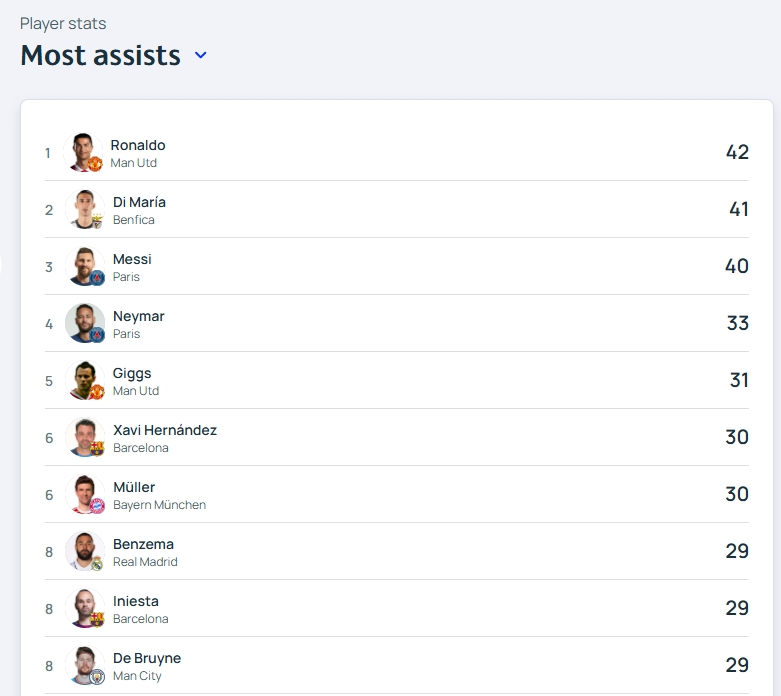Click Xavi Hernández's player avatar
Viewport: 781px width, 696px height.
(x=85, y=437)
